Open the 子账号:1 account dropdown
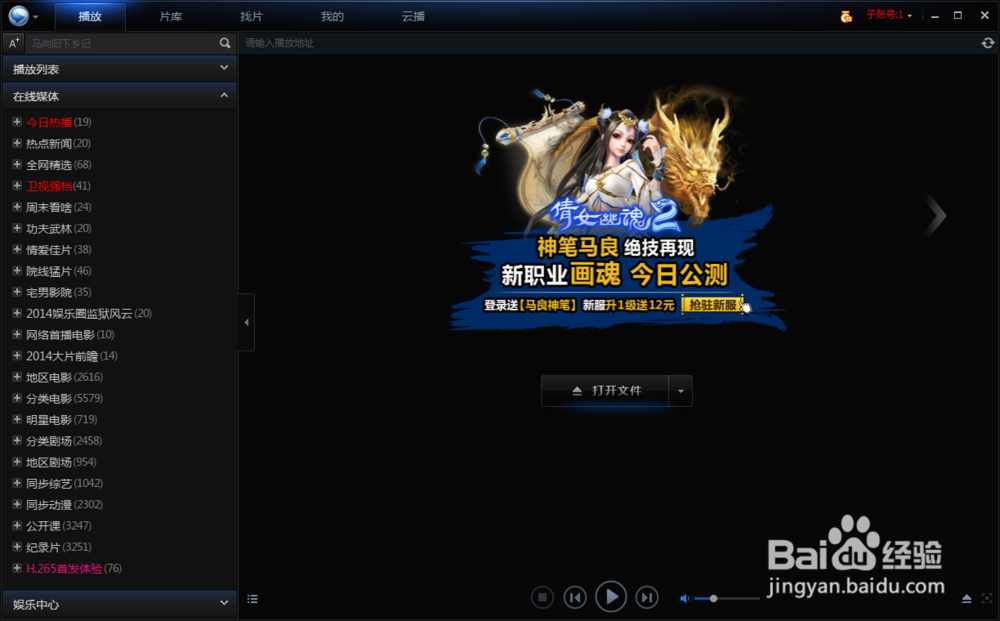The width and height of the screenshot is (1000, 621). [890, 15]
